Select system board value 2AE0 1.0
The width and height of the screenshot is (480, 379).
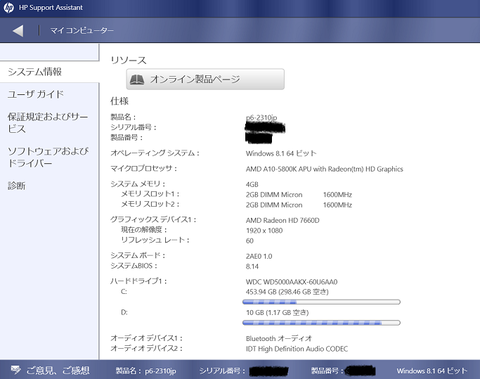tap(259, 256)
